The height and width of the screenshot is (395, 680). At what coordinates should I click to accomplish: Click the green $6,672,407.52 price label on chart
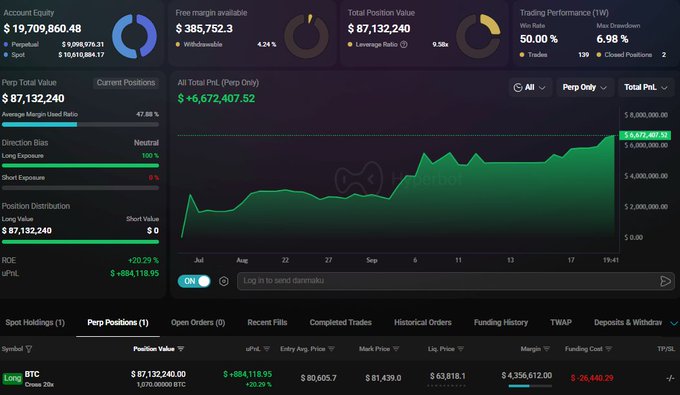coord(645,135)
